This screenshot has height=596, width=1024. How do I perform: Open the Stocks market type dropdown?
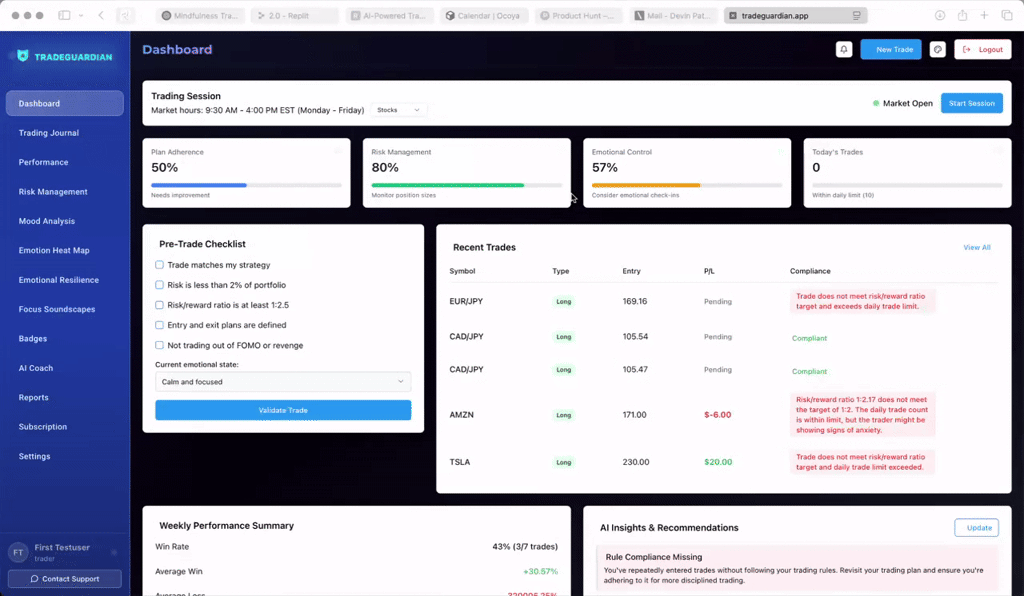[x=399, y=110]
